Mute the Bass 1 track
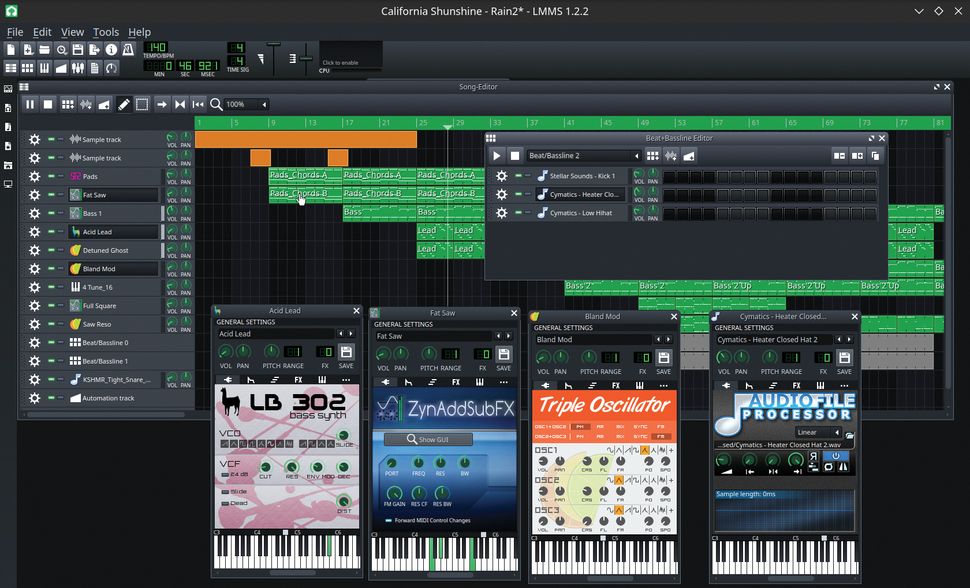The height and width of the screenshot is (588, 970). (53, 213)
